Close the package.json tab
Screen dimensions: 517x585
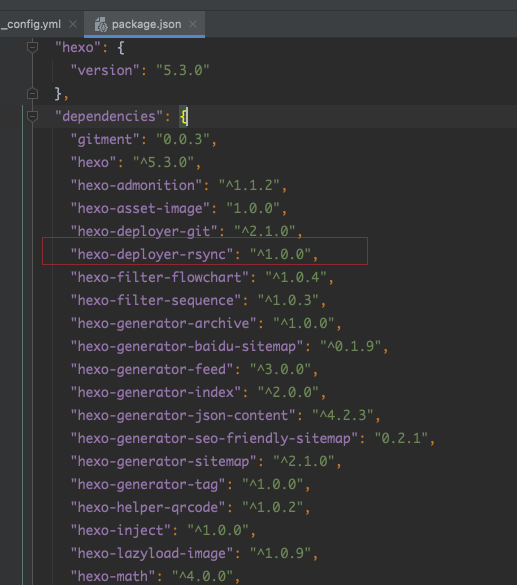193,25
